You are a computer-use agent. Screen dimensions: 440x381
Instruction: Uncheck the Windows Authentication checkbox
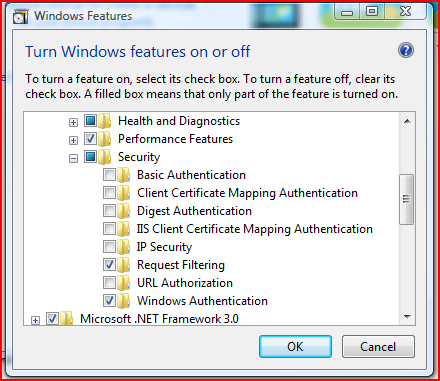tap(109, 301)
